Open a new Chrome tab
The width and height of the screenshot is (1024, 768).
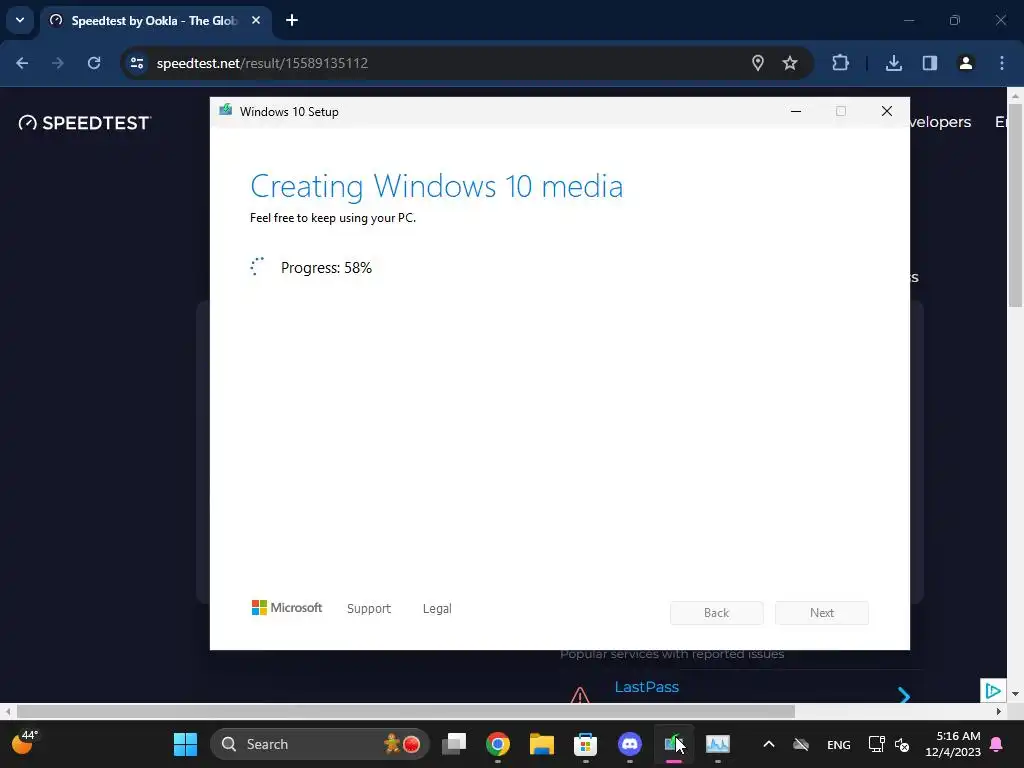tap(292, 20)
